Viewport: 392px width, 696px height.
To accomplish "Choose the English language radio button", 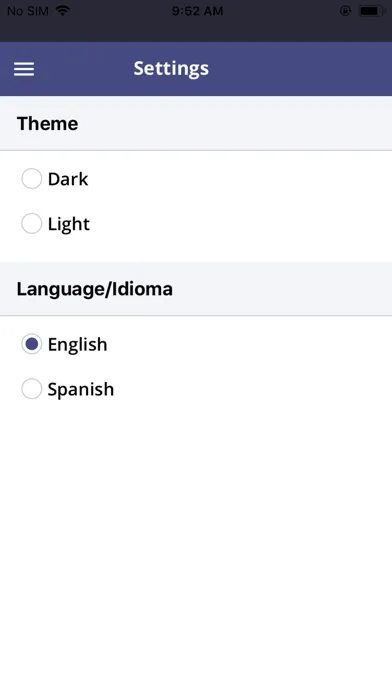I will 32,344.
